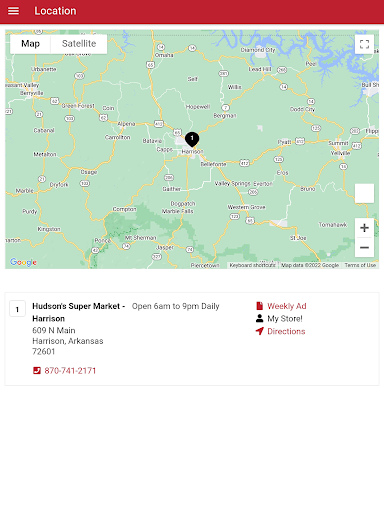This screenshot has height=512, width=384.
Task: Zoom in on the map
Action: pos(364,228)
